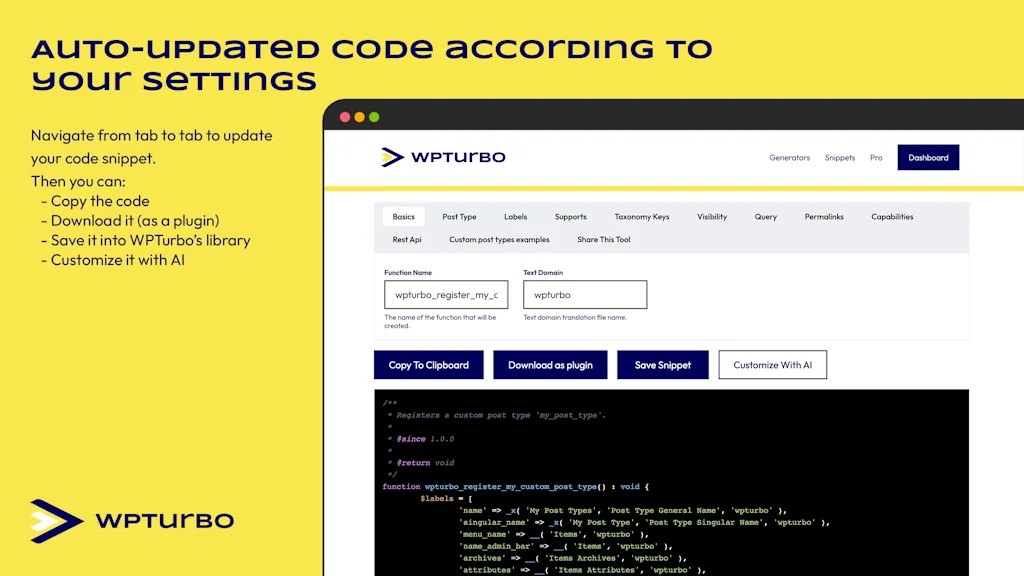Switch to the Capabilities tab
The width and height of the screenshot is (1024, 576).
coord(891,216)
